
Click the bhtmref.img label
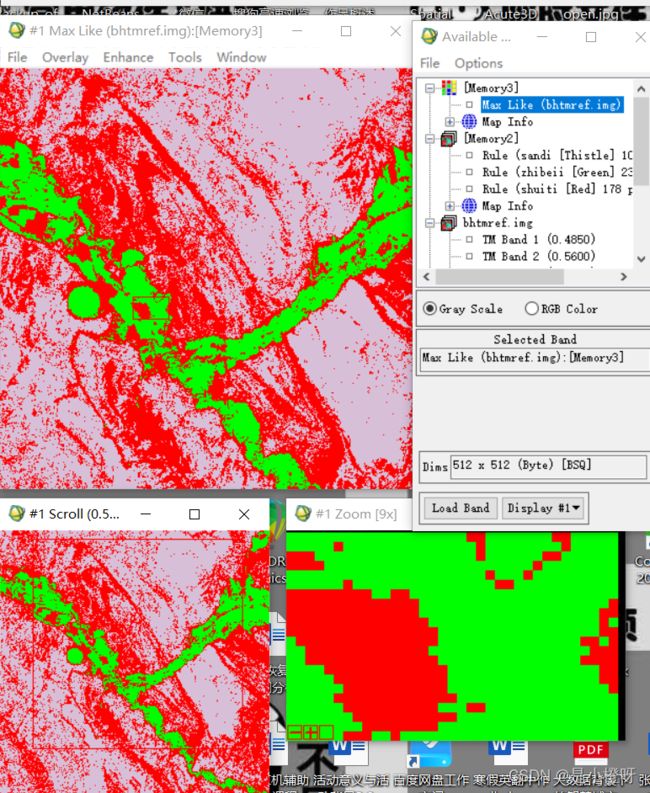498,223
